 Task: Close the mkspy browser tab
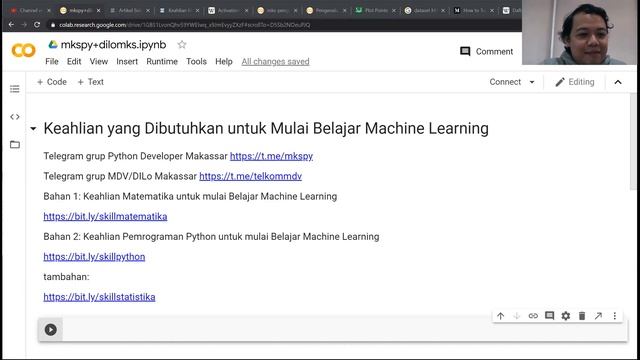tap(98, 11)
